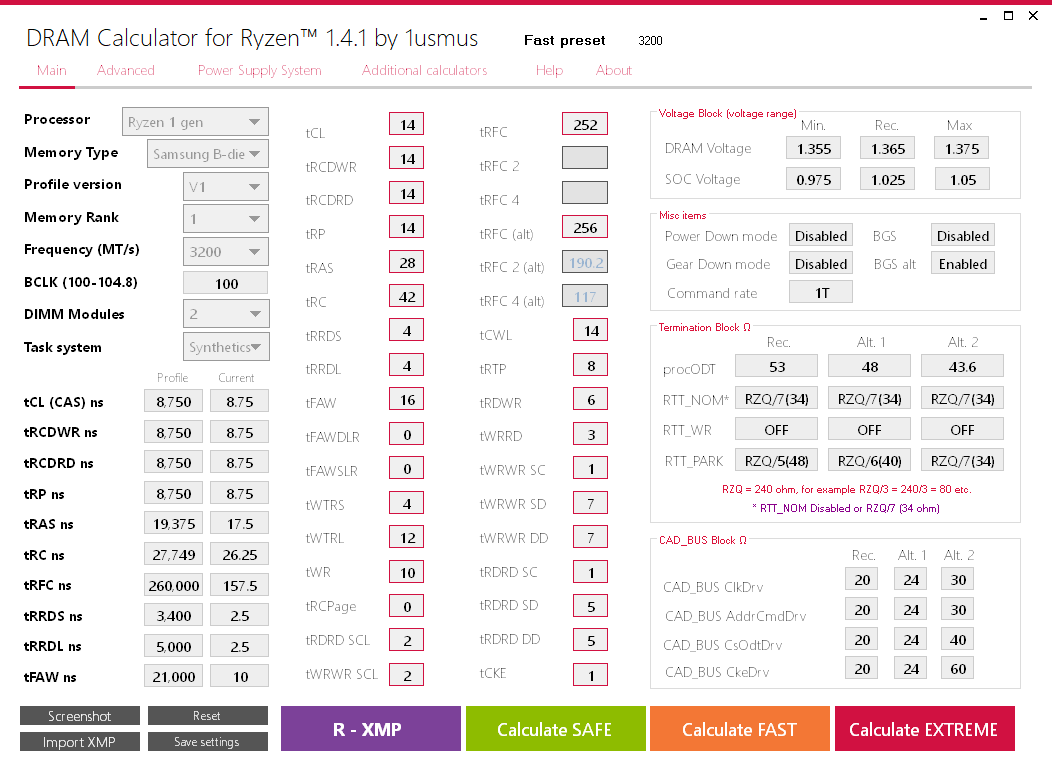1052x771 pixels.
Task: Click the BGS alt Enabled value
Action: pos(962,264)
